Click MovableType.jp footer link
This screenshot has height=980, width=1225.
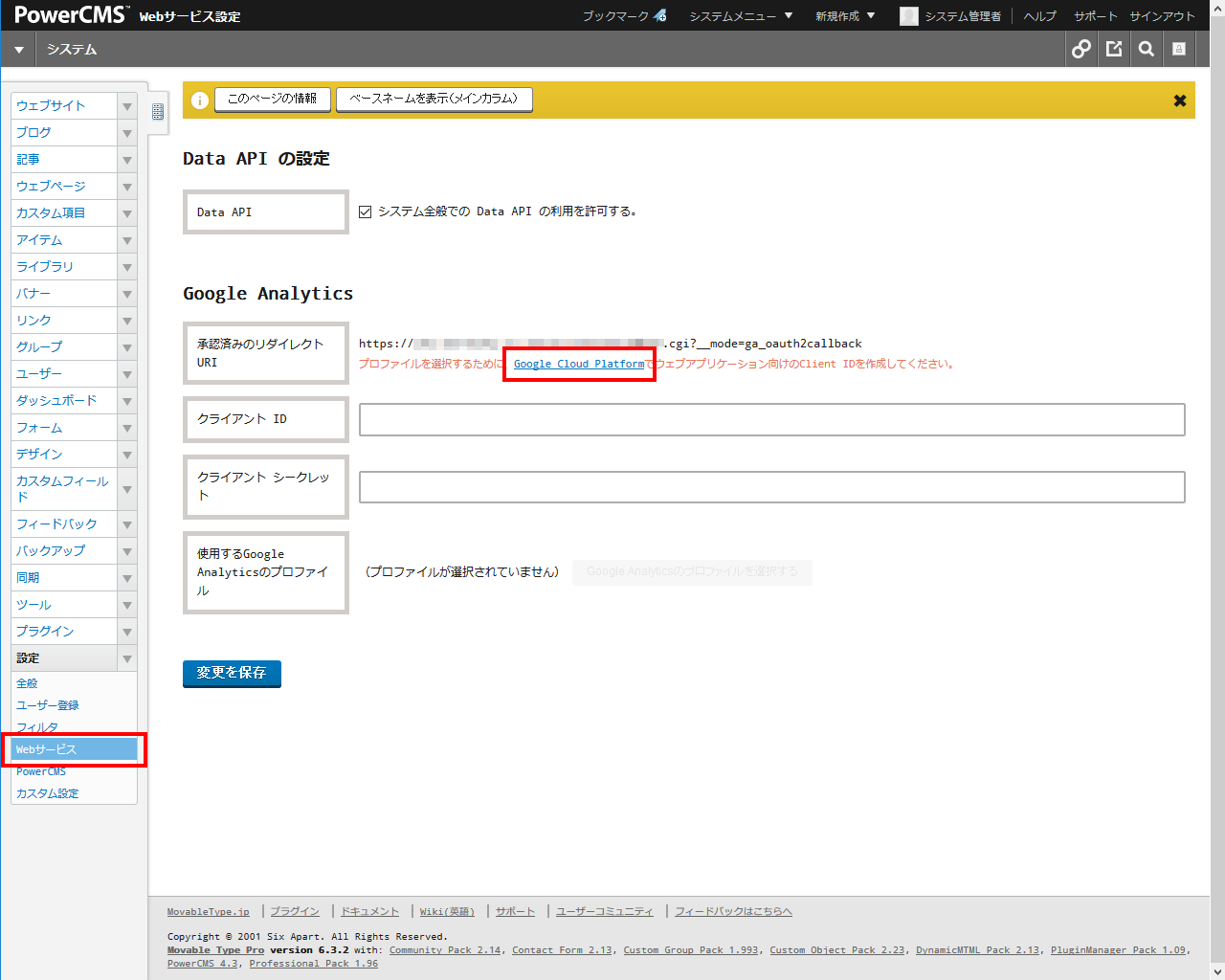pos(208,912)
